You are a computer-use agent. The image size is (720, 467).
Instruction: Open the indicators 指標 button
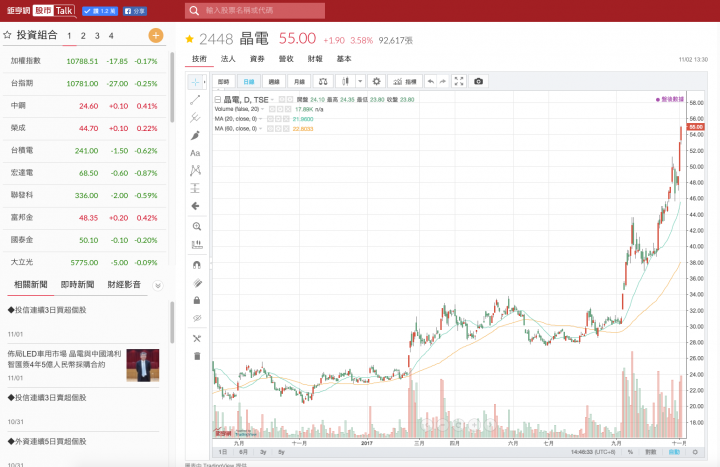[405, 81]
